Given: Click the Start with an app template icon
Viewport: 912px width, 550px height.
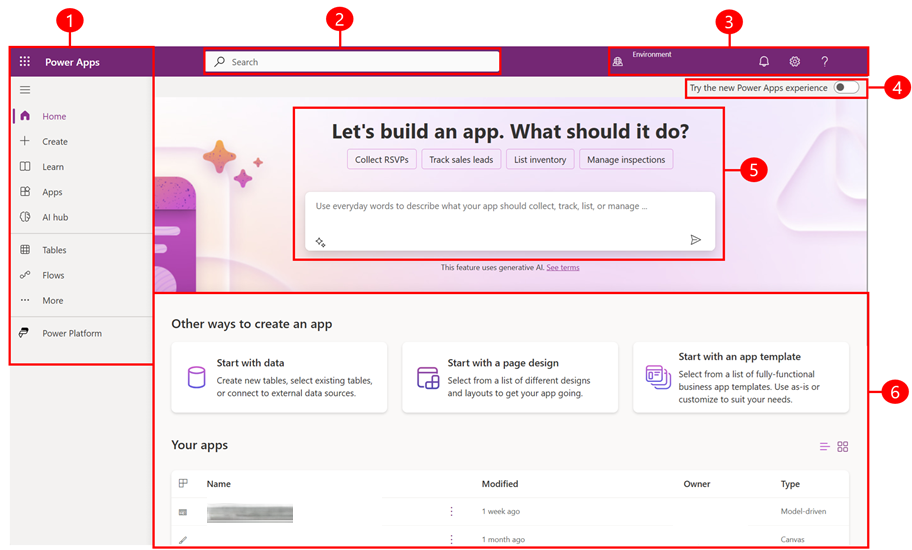Looking at the screenshot, I should coord(658,377).
